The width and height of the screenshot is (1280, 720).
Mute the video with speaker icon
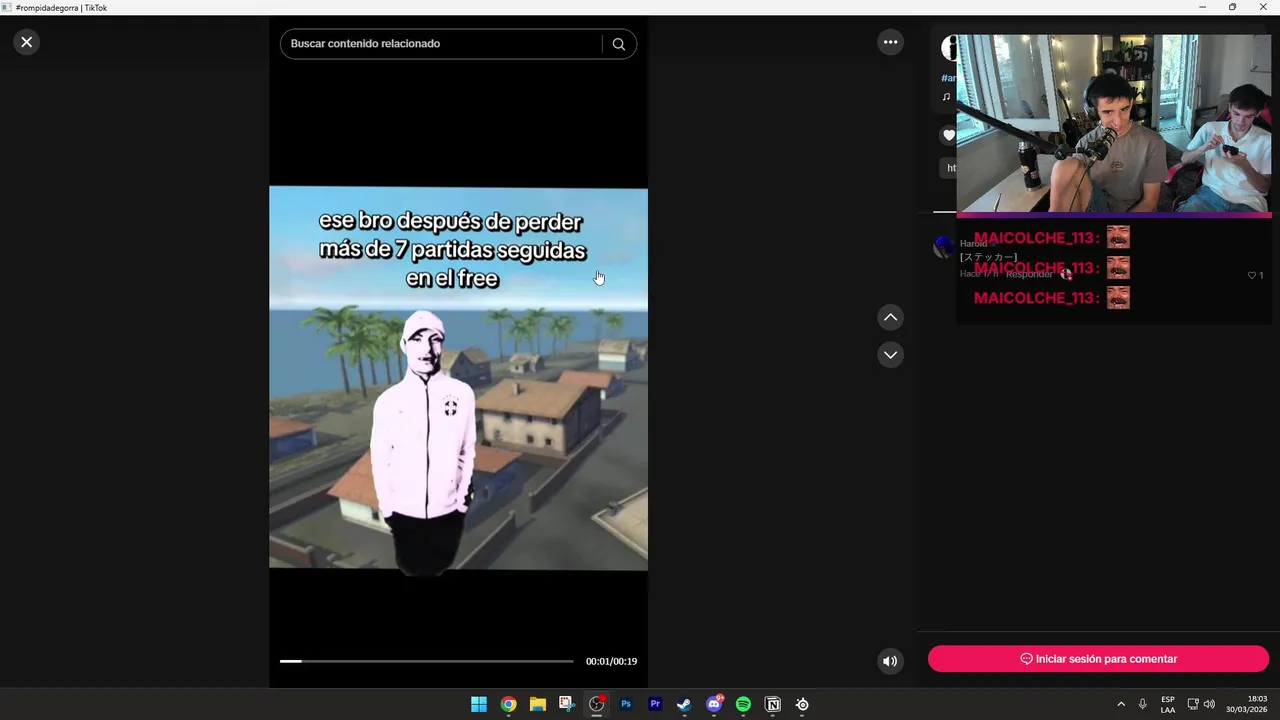pyautogui.click(x=890, y=661)
